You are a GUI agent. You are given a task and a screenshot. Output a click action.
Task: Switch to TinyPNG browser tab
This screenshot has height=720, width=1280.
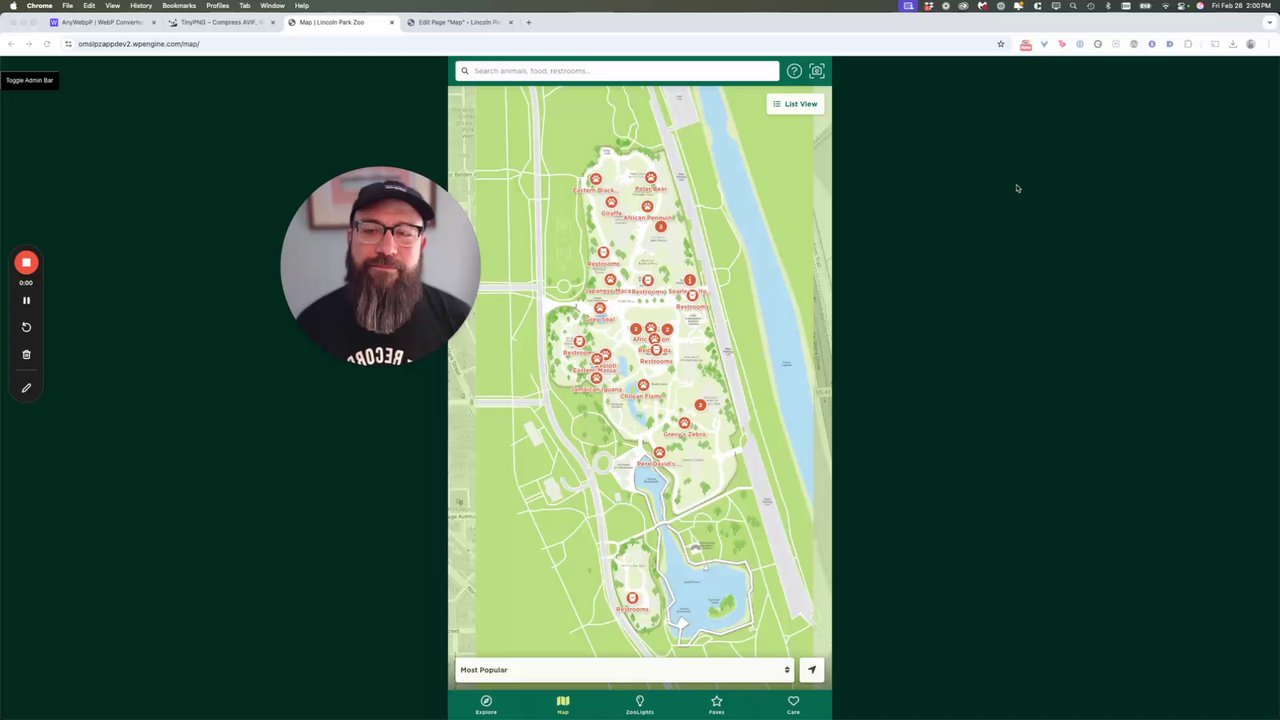(221, 22)
